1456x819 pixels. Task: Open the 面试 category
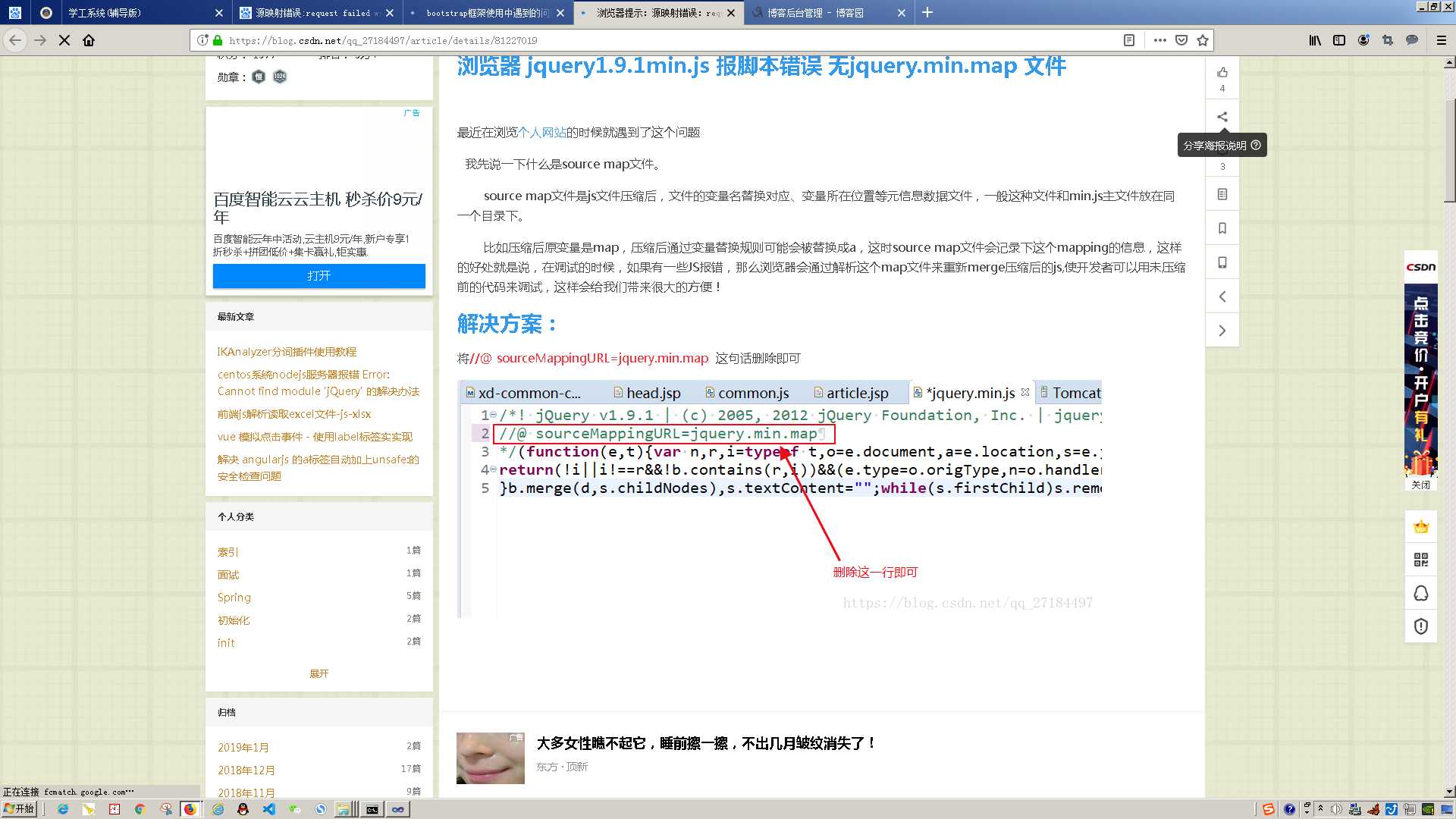(227, 575)
